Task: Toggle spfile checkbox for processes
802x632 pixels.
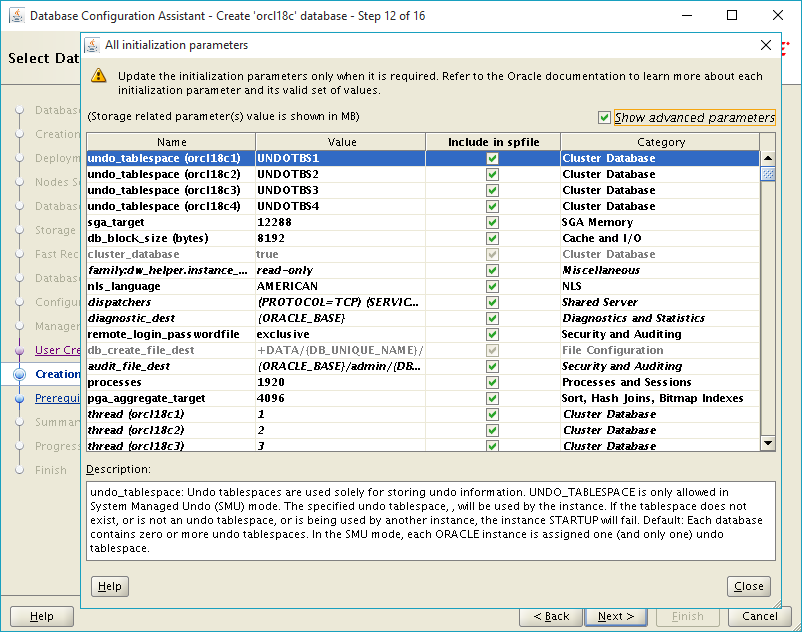Action: 493,382
